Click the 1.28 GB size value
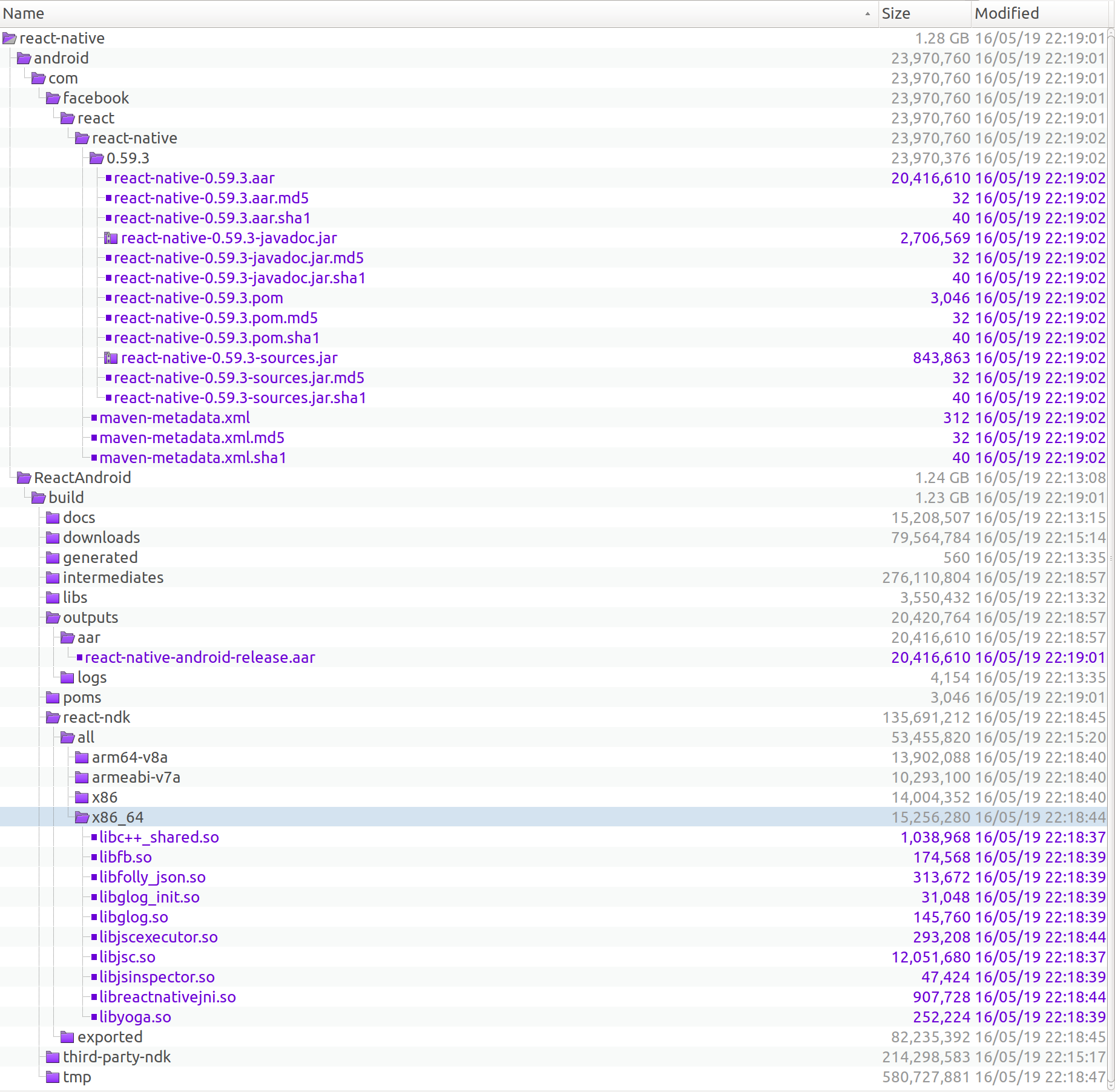The image size is (1115, 1092). tap(942, 39)
